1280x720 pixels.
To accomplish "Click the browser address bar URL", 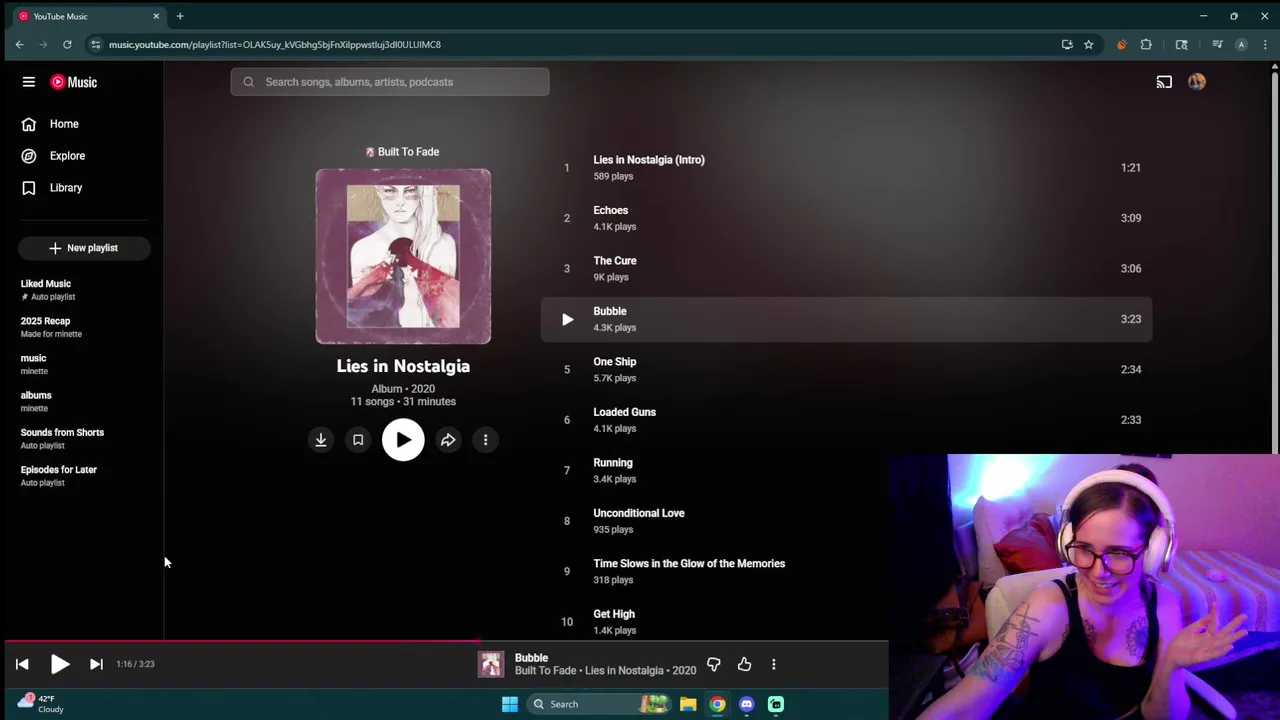I will tap(275, 44).
